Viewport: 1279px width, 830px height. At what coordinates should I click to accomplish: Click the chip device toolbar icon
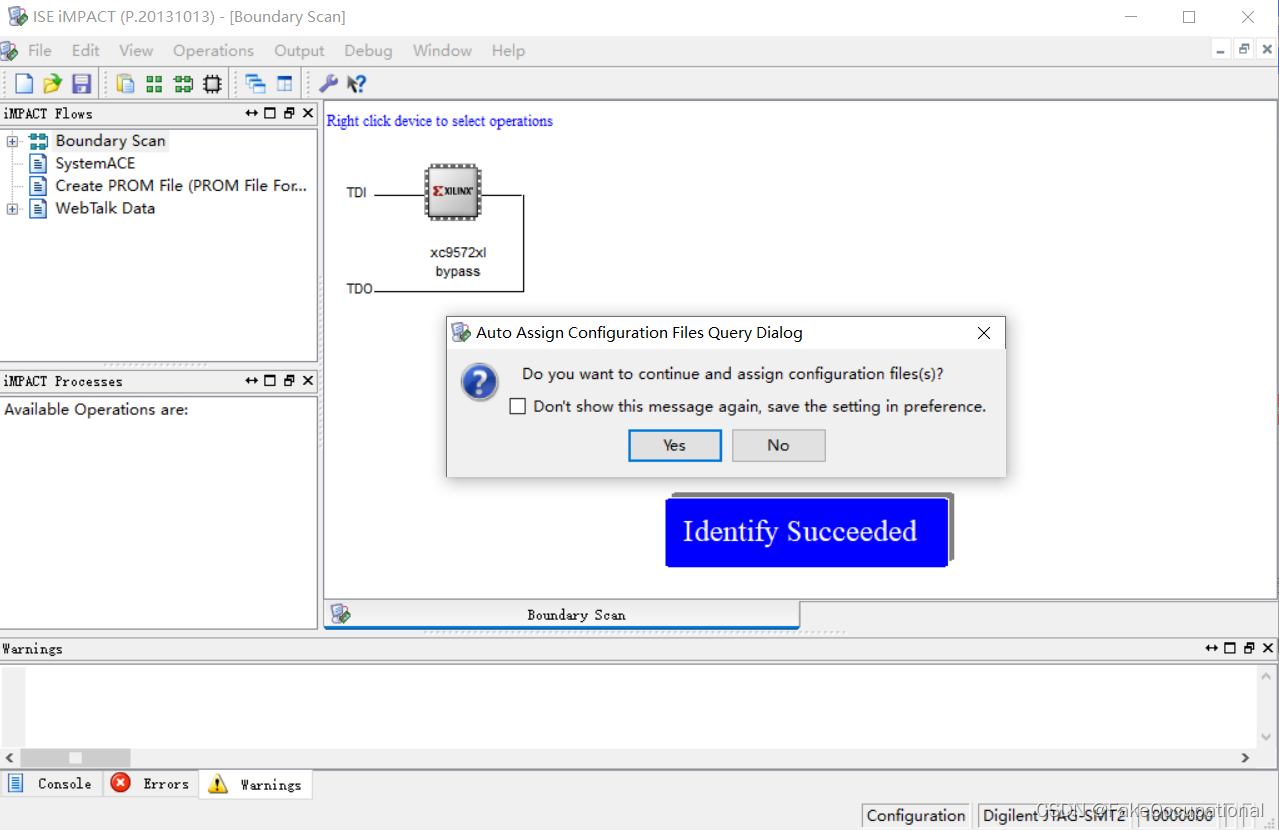click(212, 84)
